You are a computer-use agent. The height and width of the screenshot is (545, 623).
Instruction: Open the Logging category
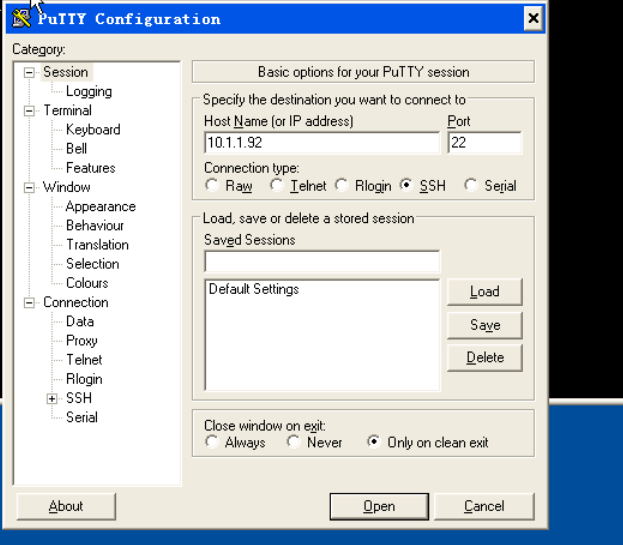89,91
